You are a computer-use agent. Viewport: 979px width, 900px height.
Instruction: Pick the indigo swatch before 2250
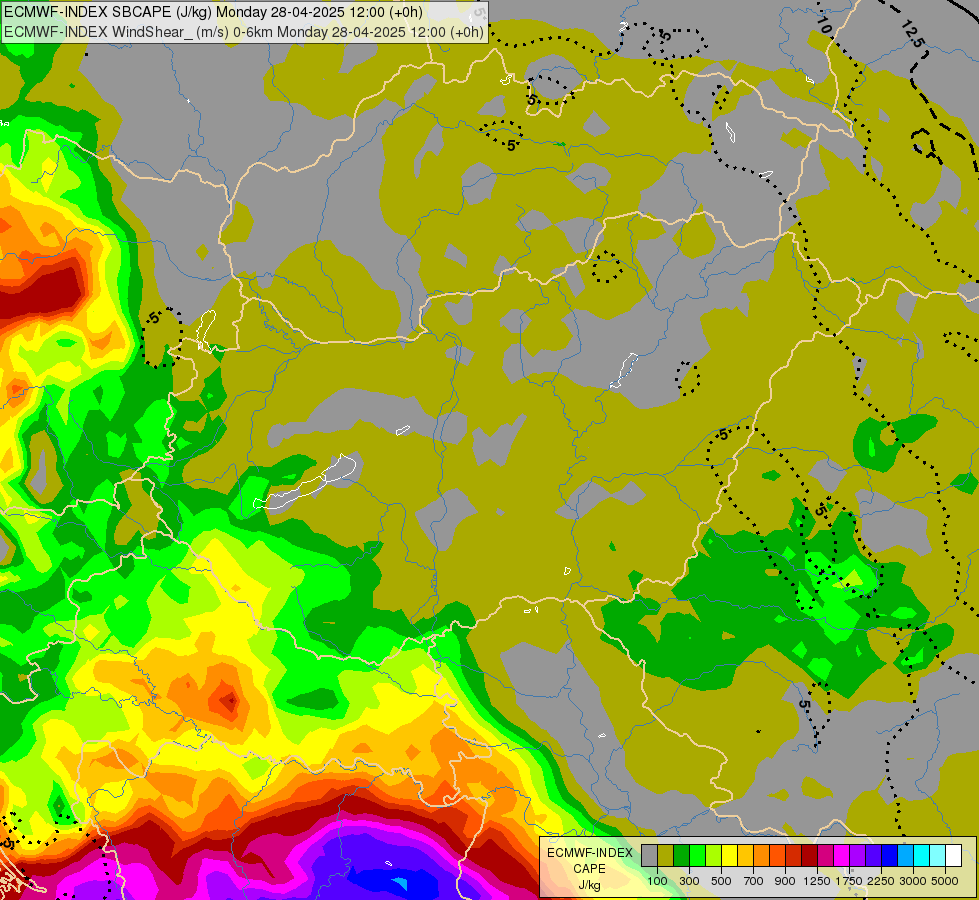click(873, 856)
